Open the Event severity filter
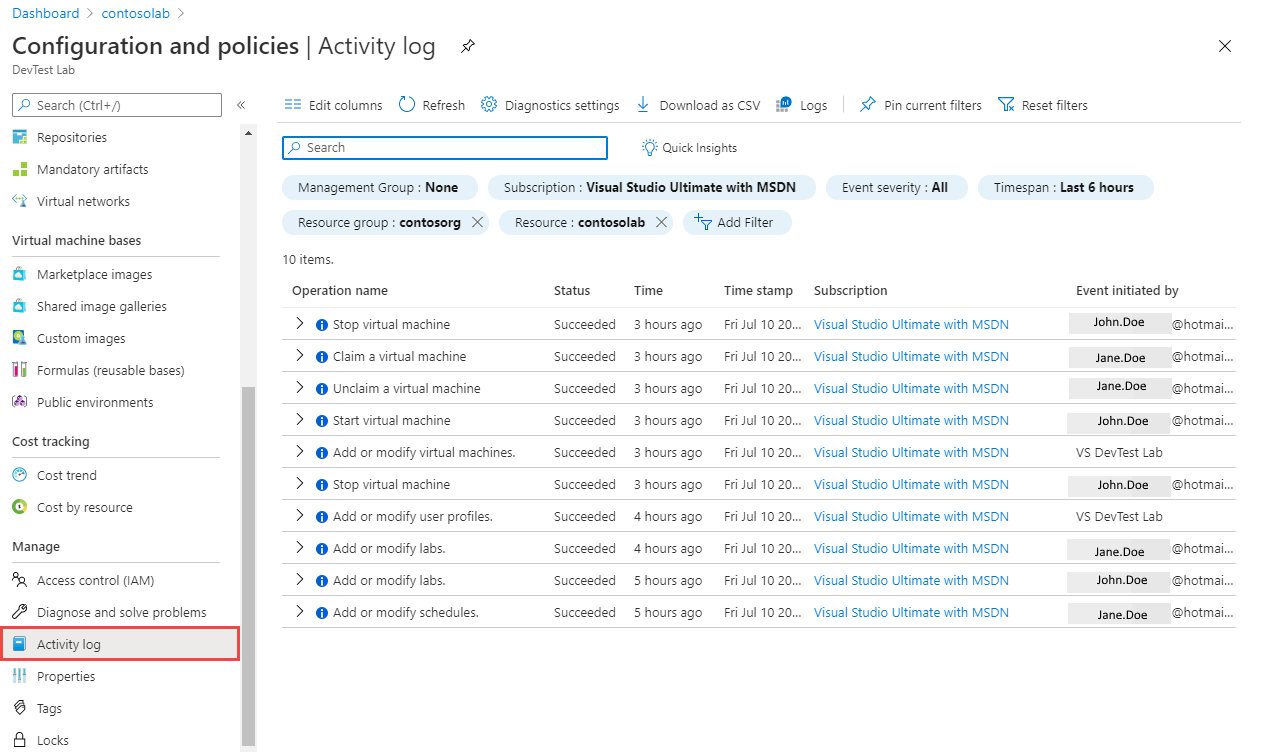 [896, 187]
